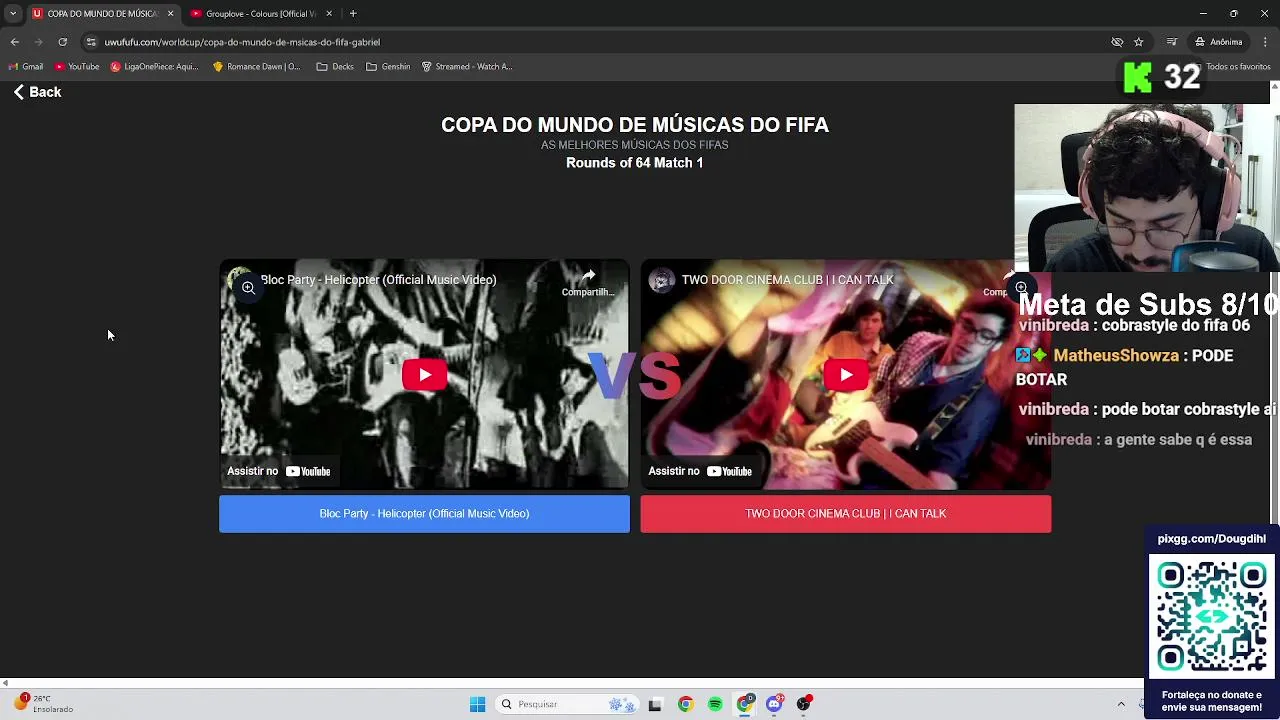This screenshot has height=720, width=1280.
Task: Open the Streamed - Watch bookmark
Action: [x=467, y=67]
